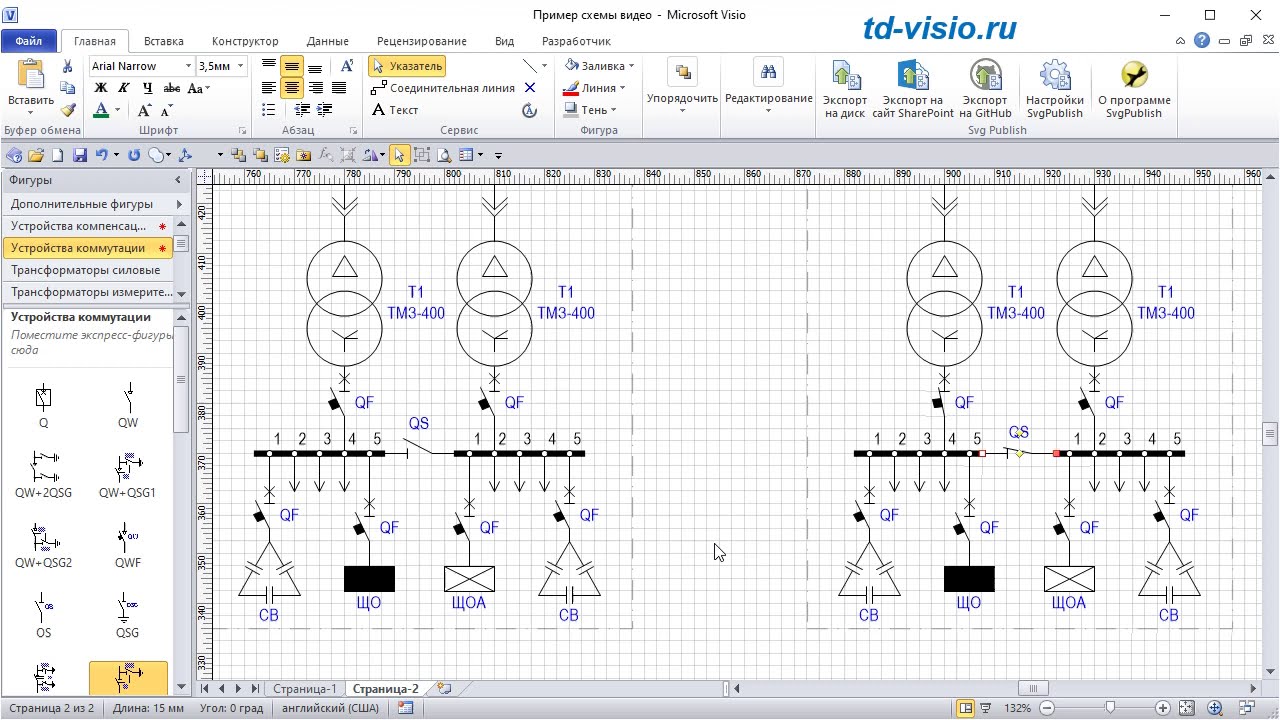Adjust the zoom slider handle
Screen dimensions: 1280x720
[x=1109, y=708]
